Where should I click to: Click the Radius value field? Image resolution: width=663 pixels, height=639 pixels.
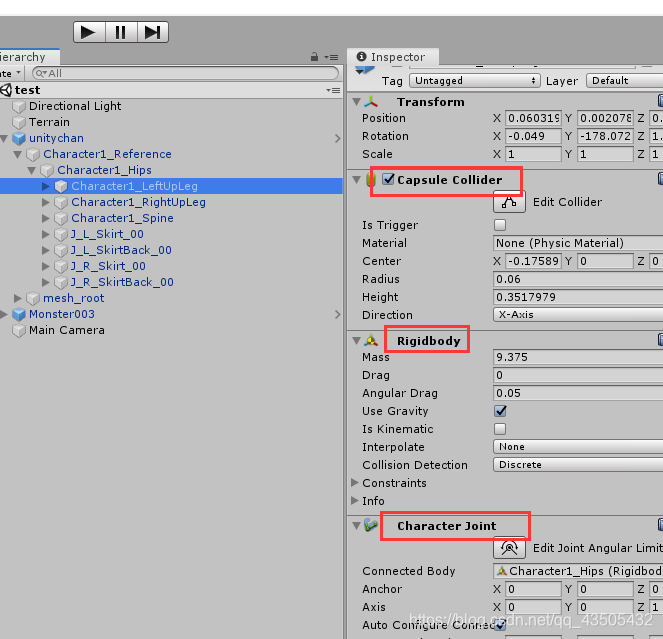(x=578, y=279)
